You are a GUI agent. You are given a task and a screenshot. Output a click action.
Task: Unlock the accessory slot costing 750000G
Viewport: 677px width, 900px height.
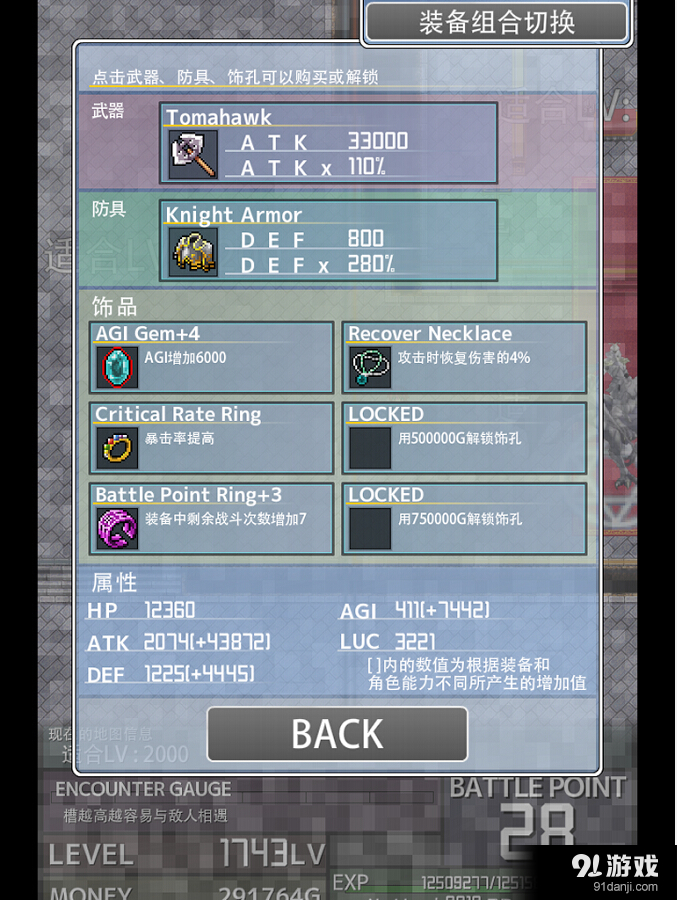[465, 519]
